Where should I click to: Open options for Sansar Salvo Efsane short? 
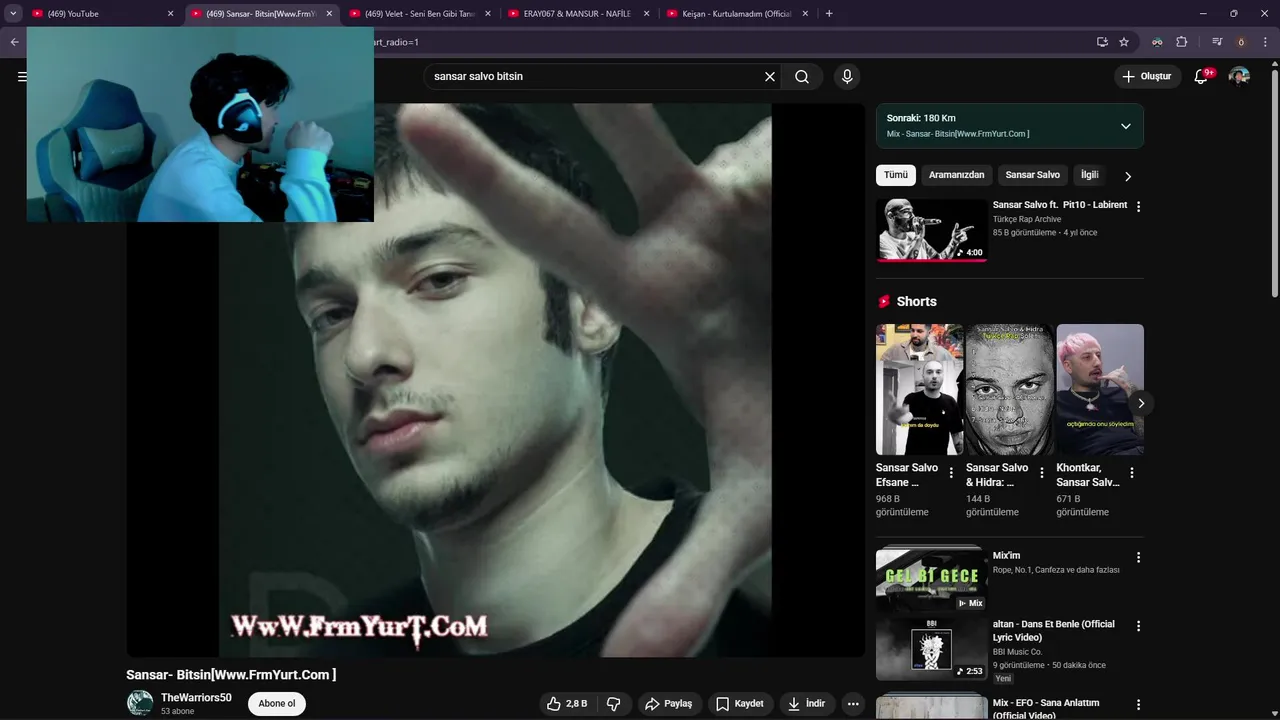[951, 473]
